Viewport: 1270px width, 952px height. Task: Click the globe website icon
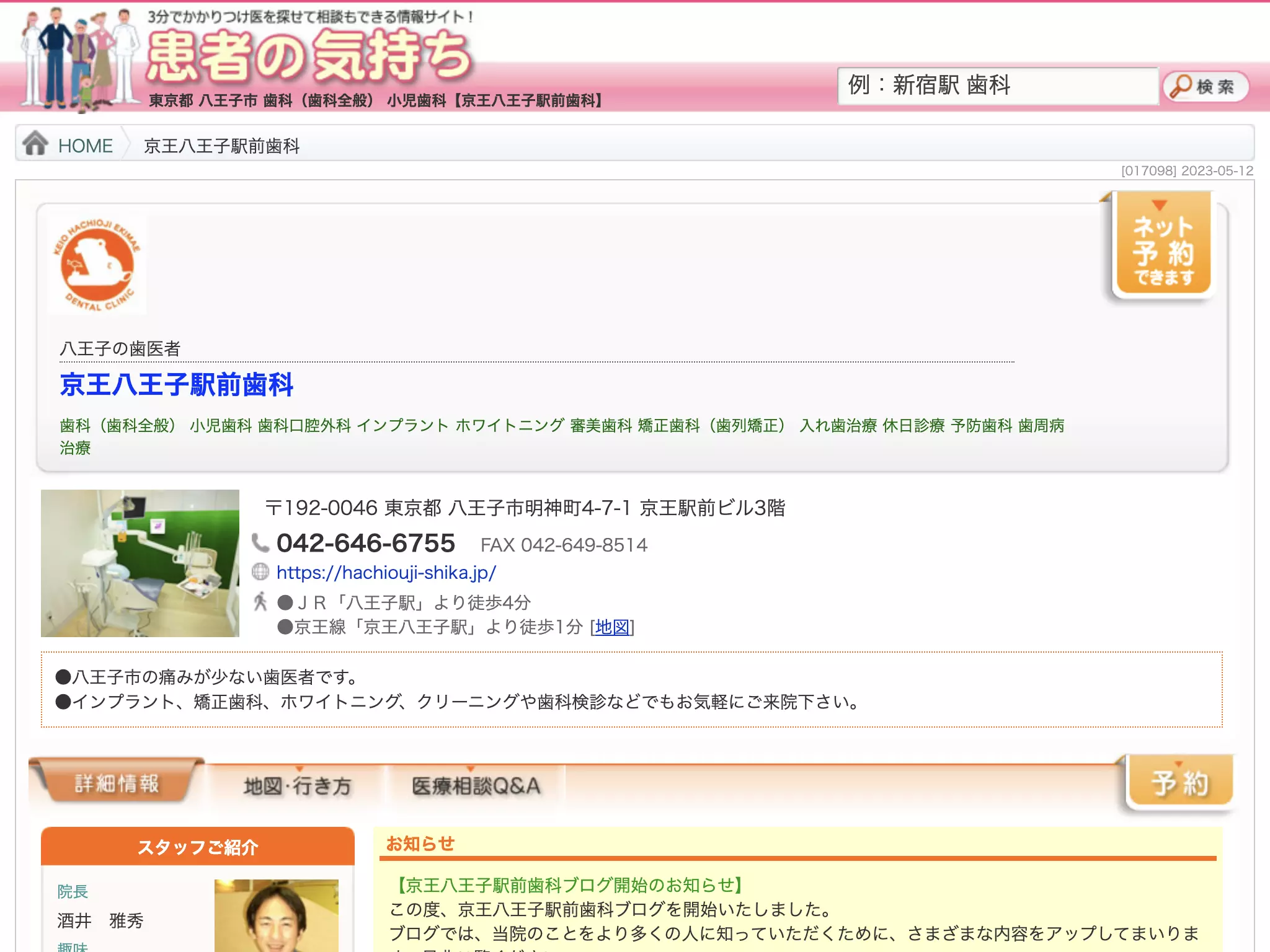260,572
